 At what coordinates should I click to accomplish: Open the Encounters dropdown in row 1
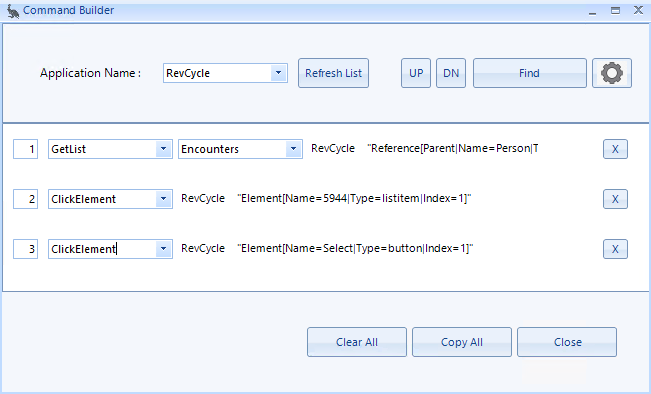pyautogui.click(x=294, y=149)
